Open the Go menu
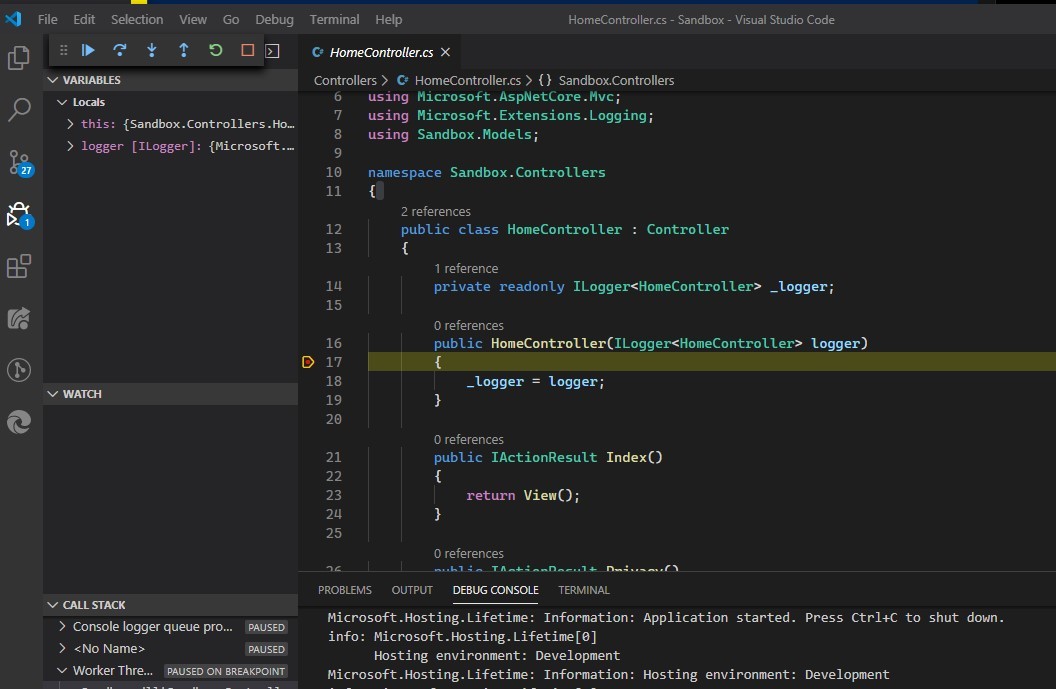Screen dimensions: 1056x689 [231, 20]
